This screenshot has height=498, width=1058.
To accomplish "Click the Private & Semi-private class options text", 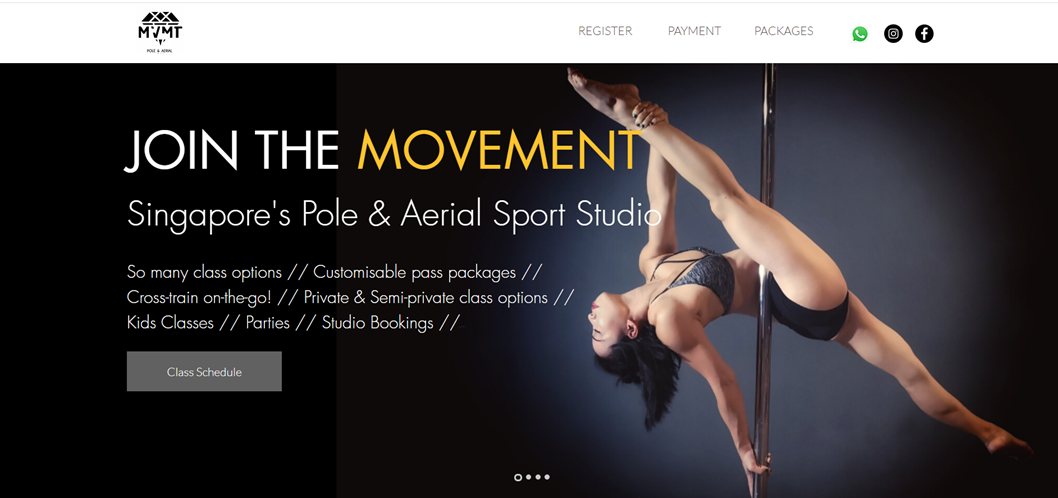I will coord(426,298).
